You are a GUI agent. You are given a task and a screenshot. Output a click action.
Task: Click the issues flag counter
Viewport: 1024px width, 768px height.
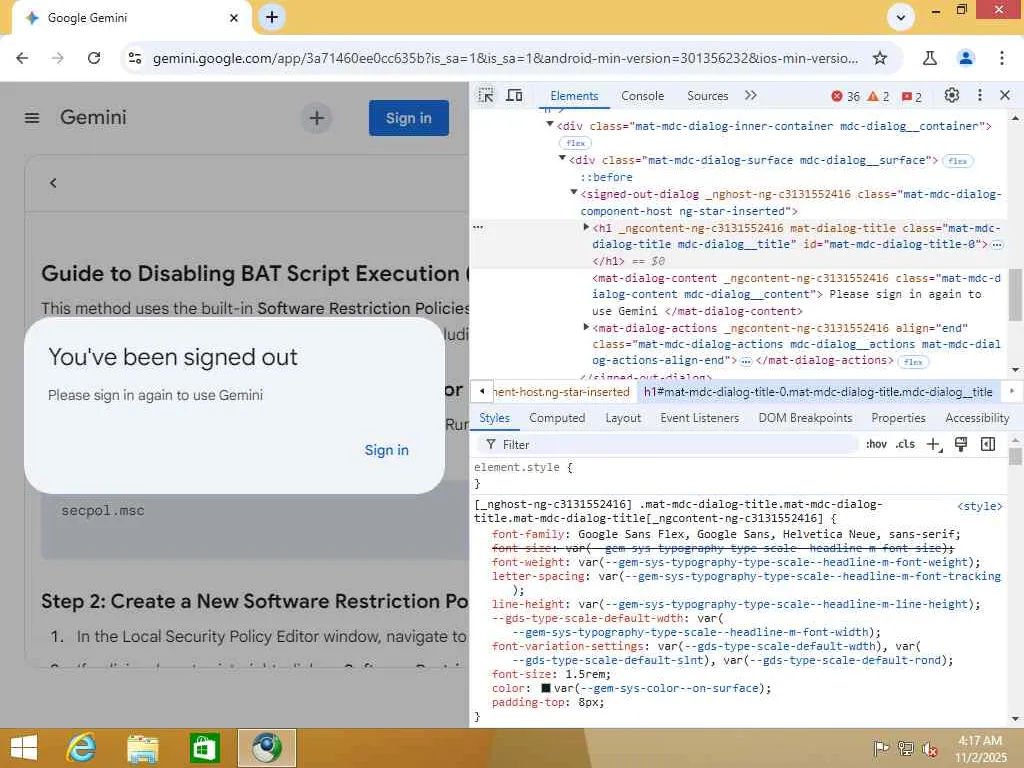912,97
